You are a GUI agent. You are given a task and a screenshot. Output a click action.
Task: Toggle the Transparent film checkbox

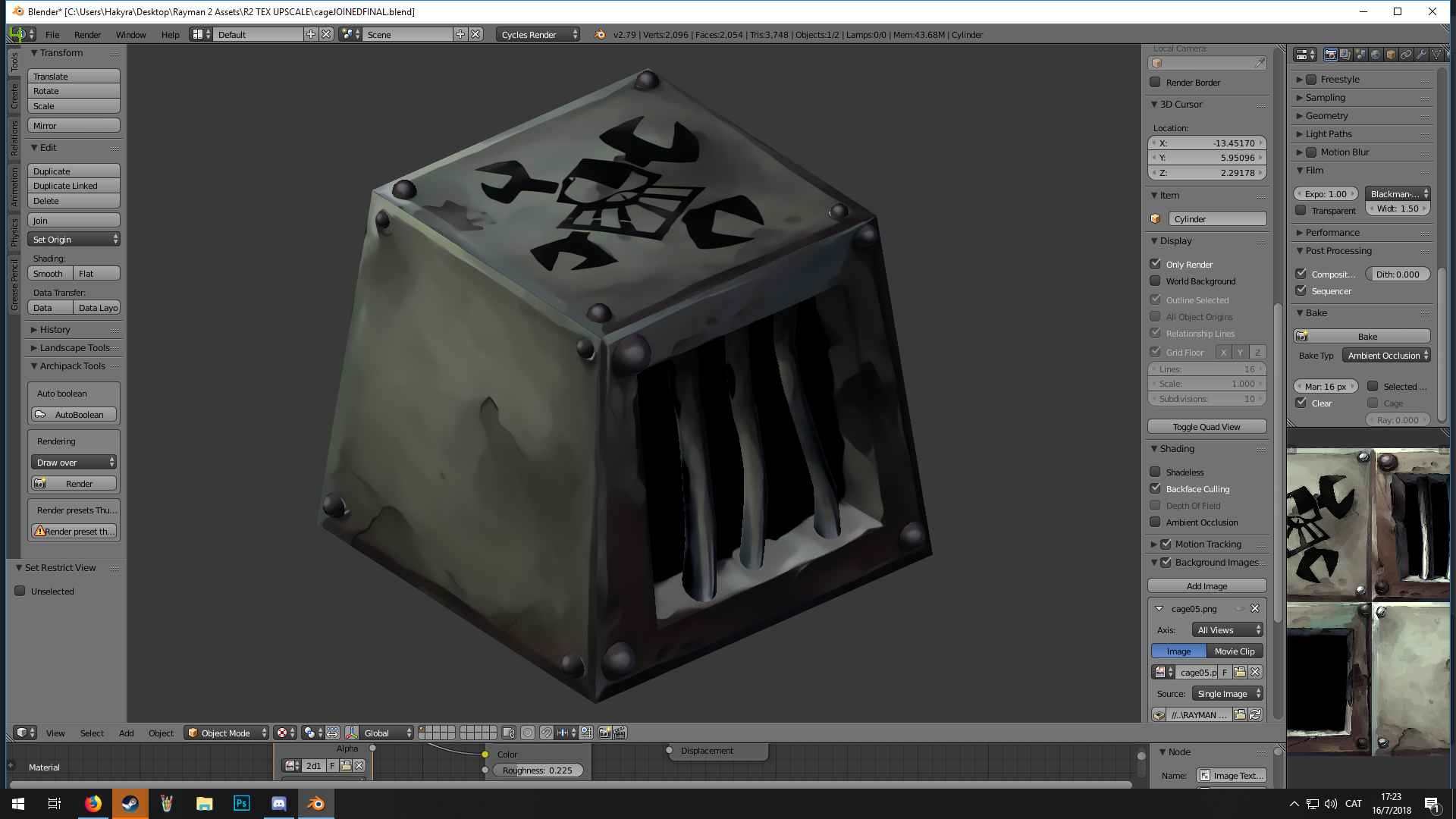click(1301, 211)
